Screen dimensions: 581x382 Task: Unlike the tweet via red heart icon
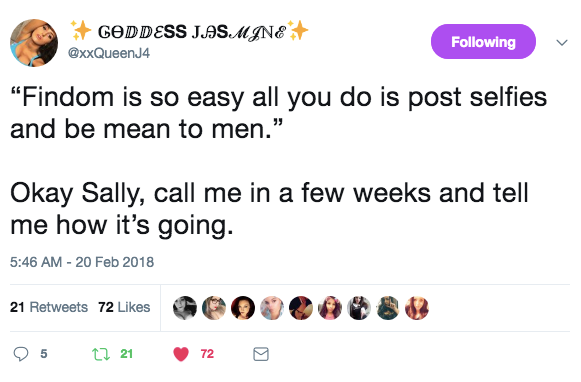click(181, 354)
